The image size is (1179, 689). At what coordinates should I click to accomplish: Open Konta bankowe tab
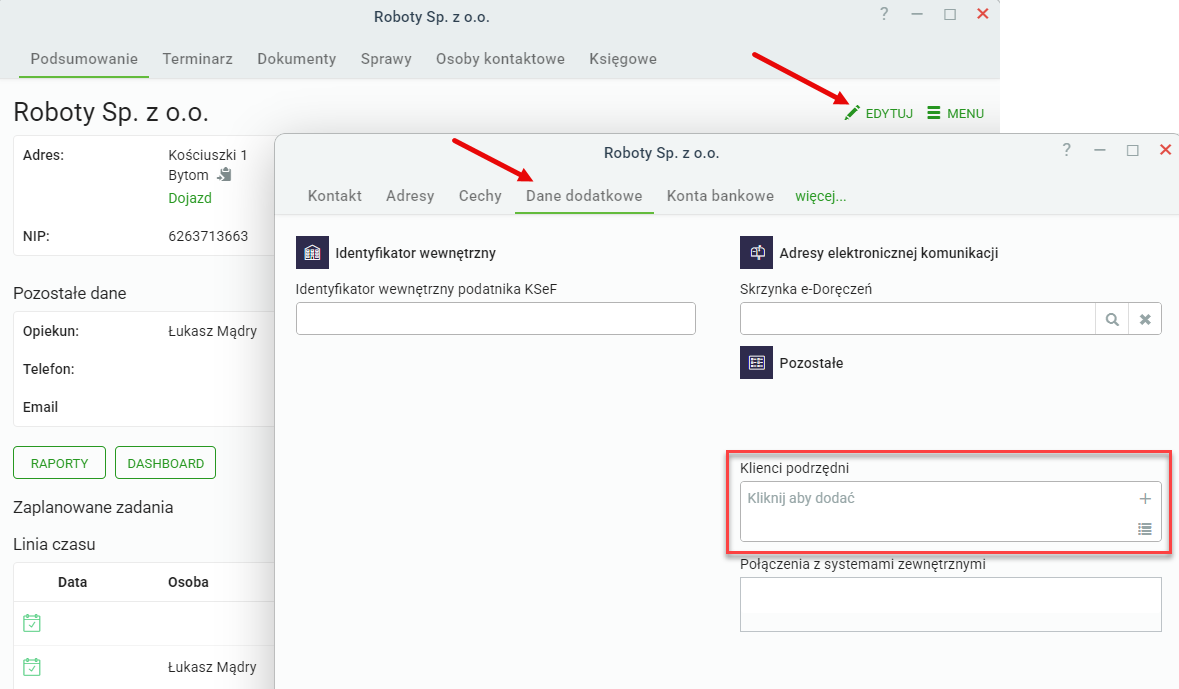720,196
